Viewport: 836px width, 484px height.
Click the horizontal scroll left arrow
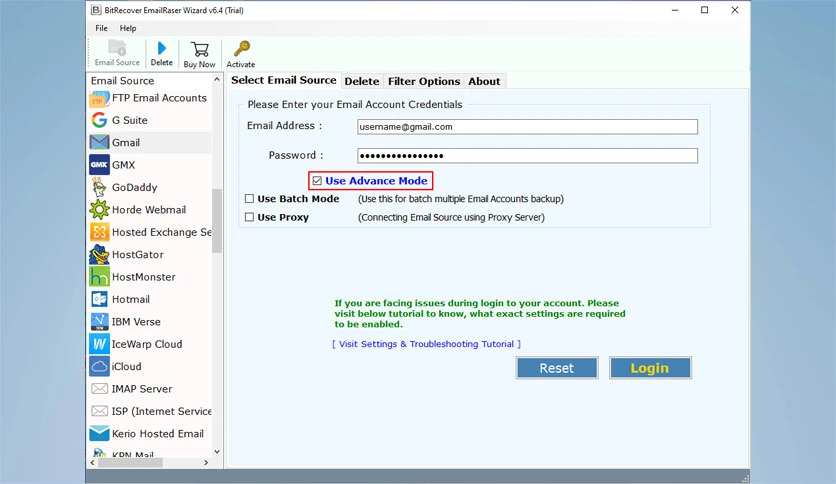pos(93,463)
